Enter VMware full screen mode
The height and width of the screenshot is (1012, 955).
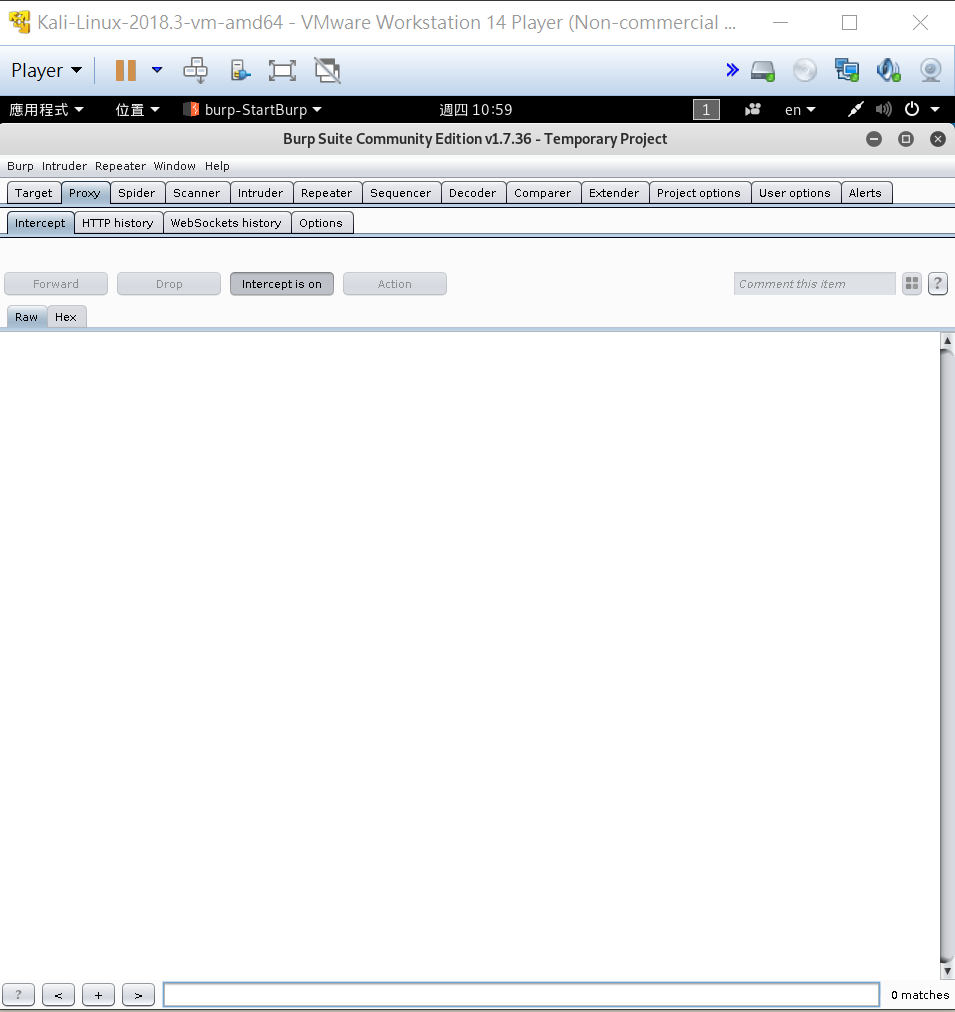point(282,70)
